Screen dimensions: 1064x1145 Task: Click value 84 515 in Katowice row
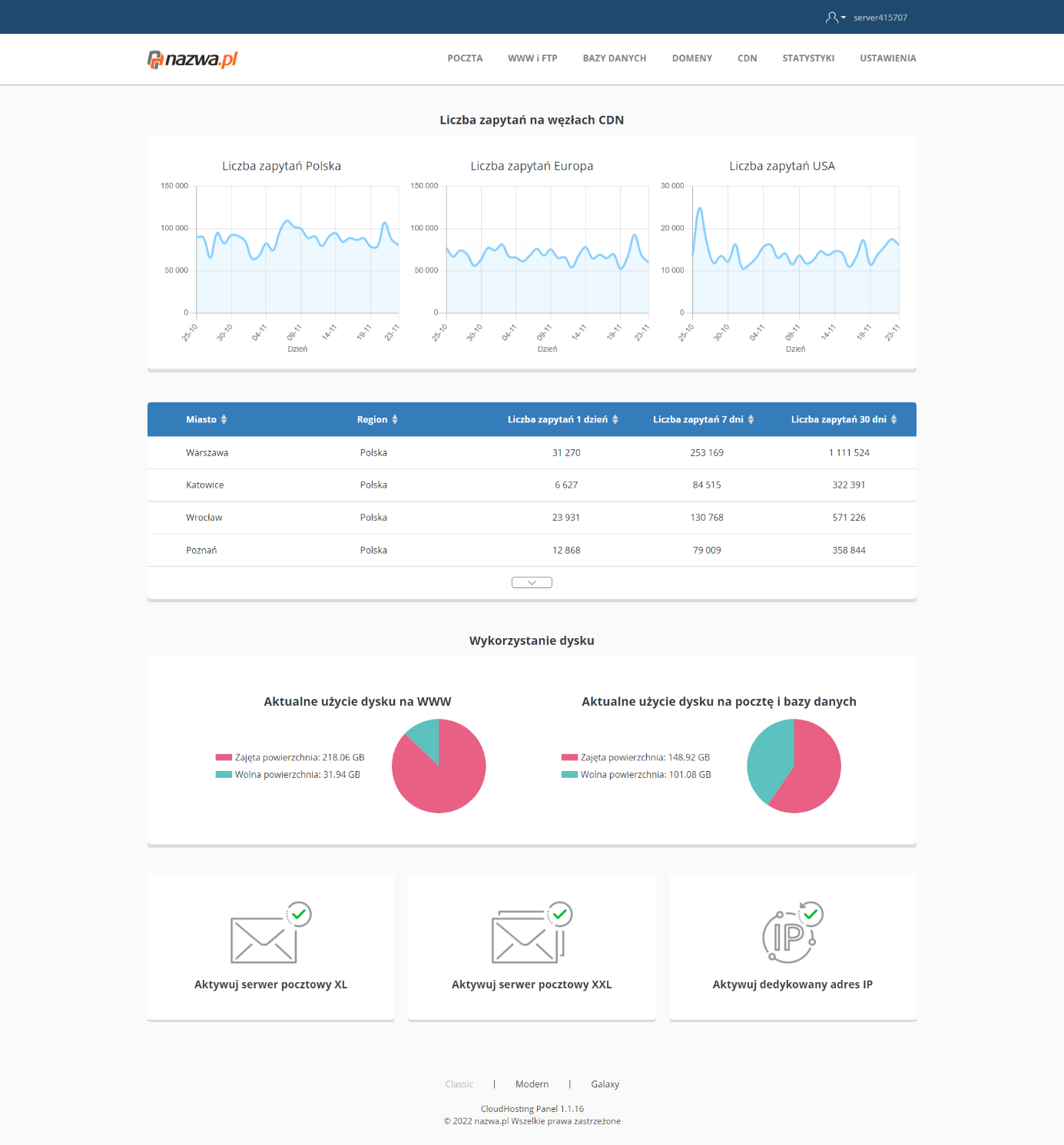tap(707, 485)
